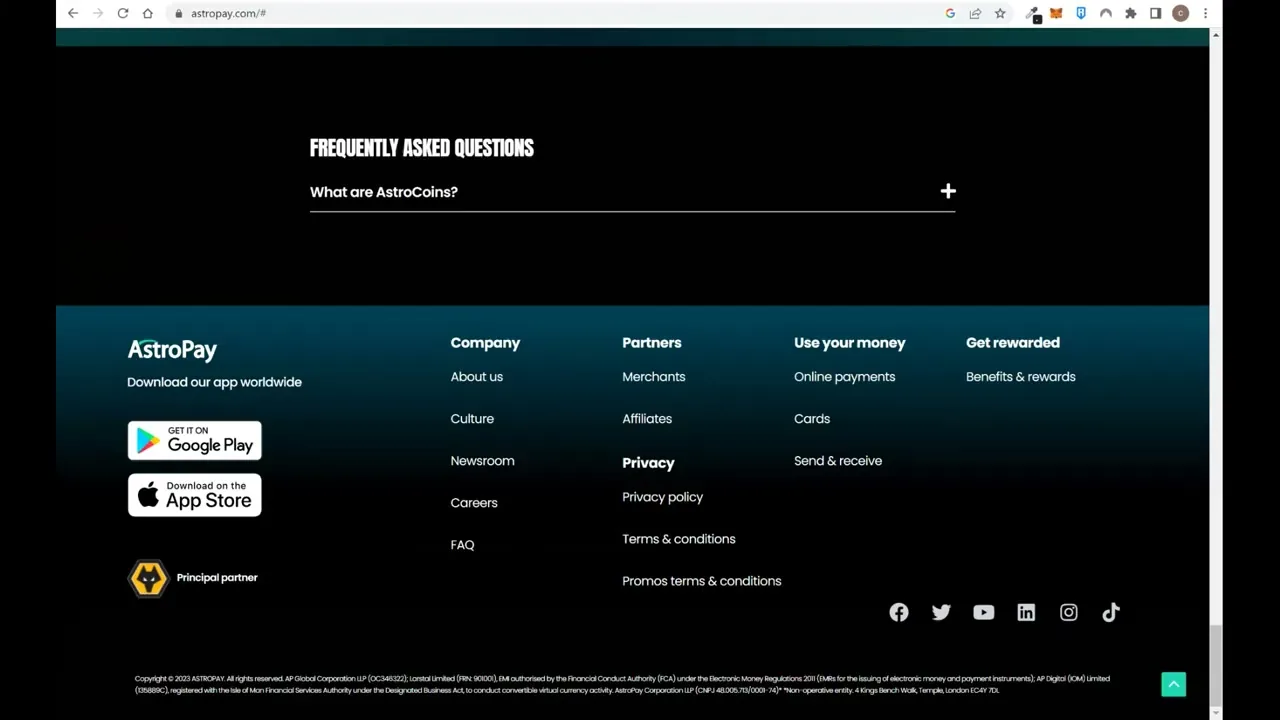Viewport: 1280px width, 720px height.
Task: Click the Company column heading
Action: tap(485, 343)
